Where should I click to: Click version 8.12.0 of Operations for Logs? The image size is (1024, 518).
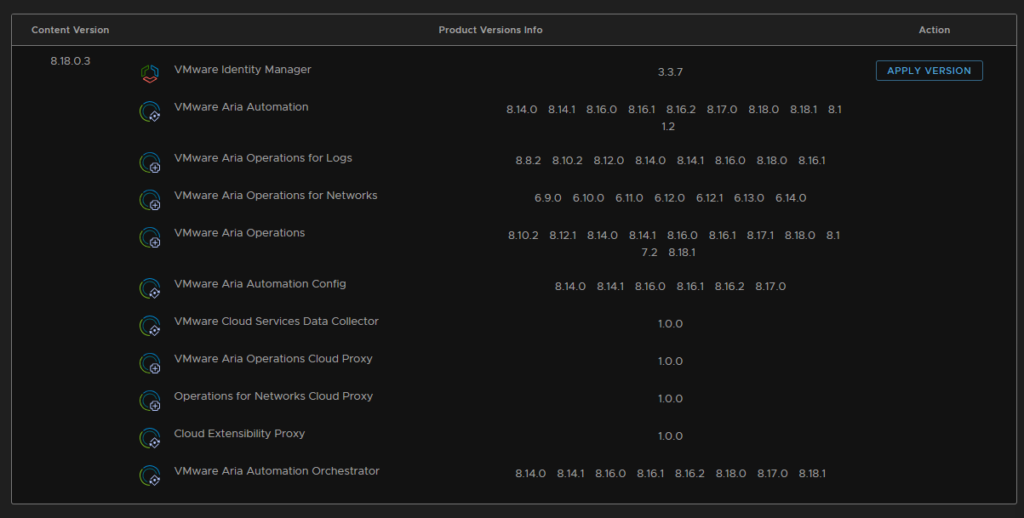tap(608, 160)
